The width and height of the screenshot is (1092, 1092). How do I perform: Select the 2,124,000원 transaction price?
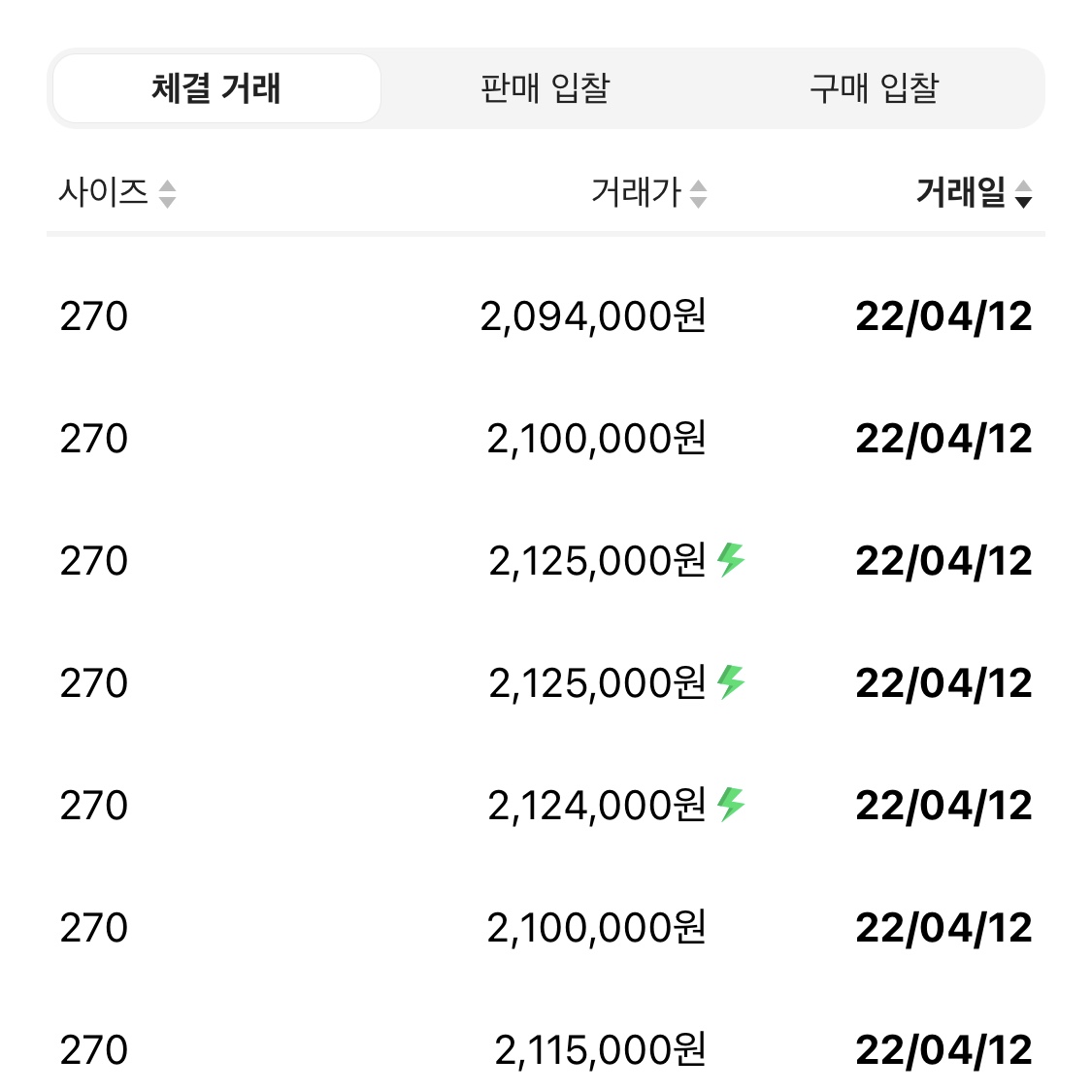coord(598,805)
